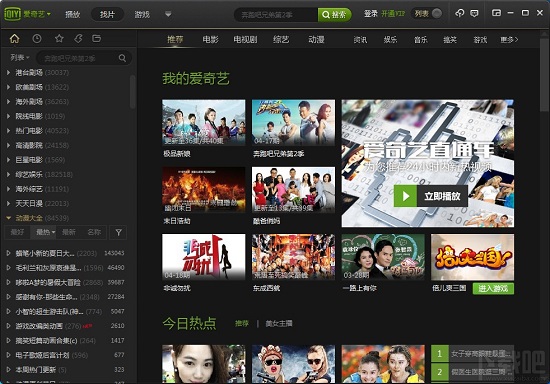Click the magnifier icon in the sidebar search
The image size is (550, 384).
[122, 58]
